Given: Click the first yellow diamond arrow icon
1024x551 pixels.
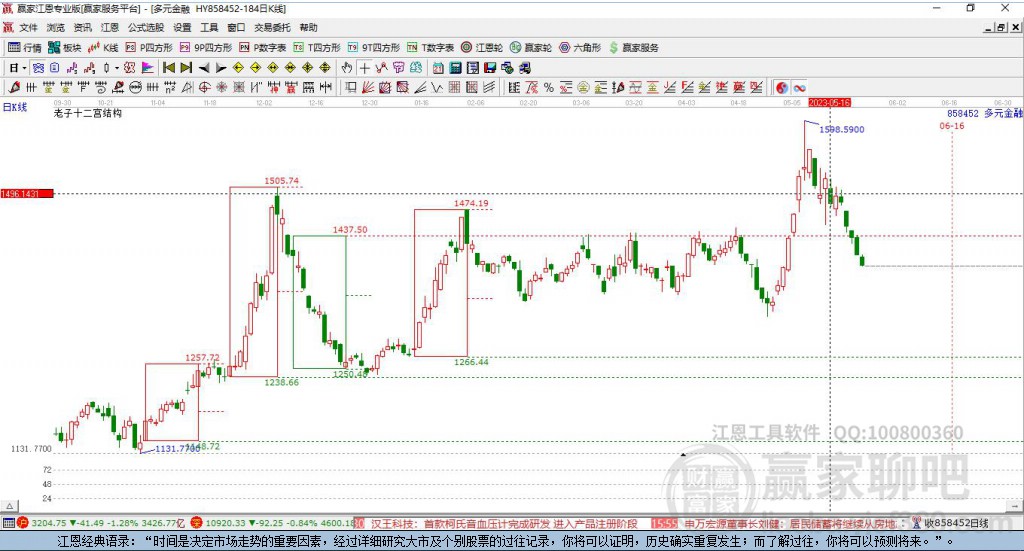Looking at the screenshot, I should [x=238, y=68].
